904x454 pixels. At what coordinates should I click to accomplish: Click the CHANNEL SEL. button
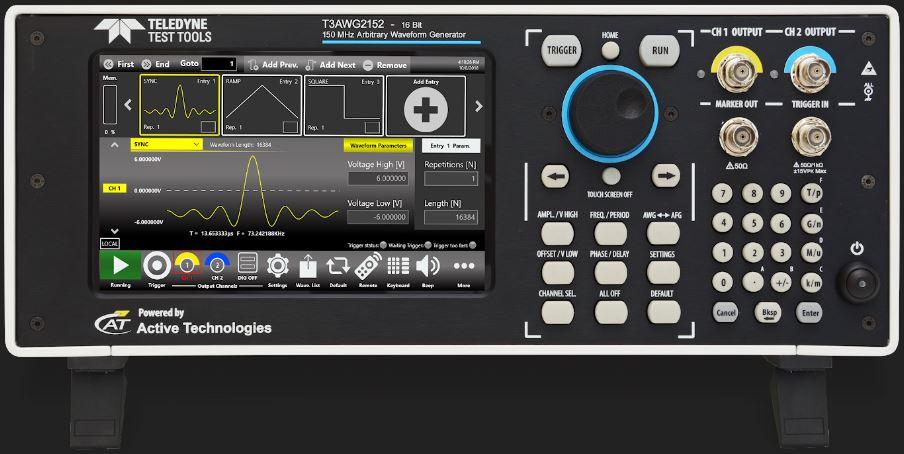pos(558,312)
